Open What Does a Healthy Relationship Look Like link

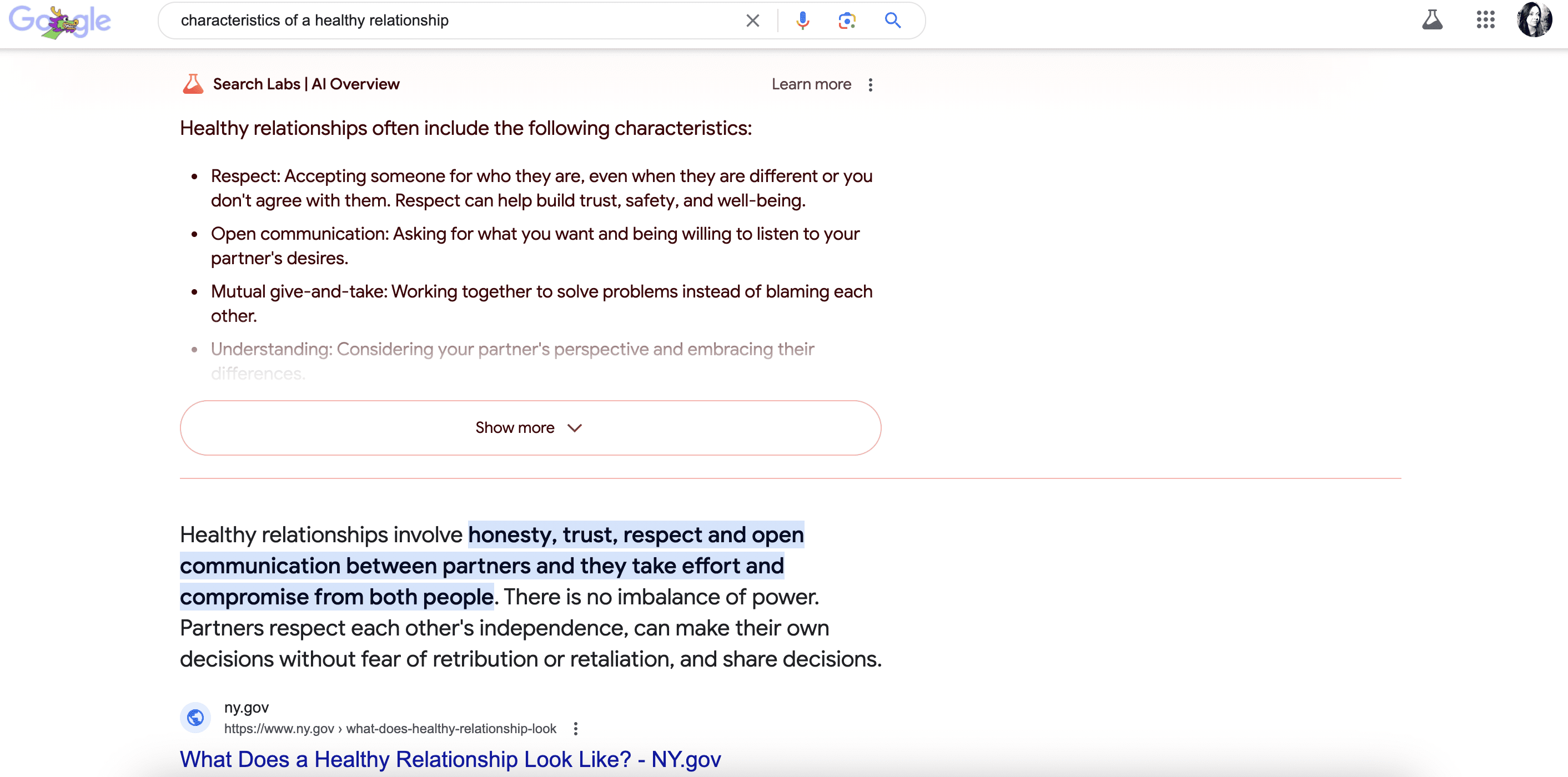point(450,759)
